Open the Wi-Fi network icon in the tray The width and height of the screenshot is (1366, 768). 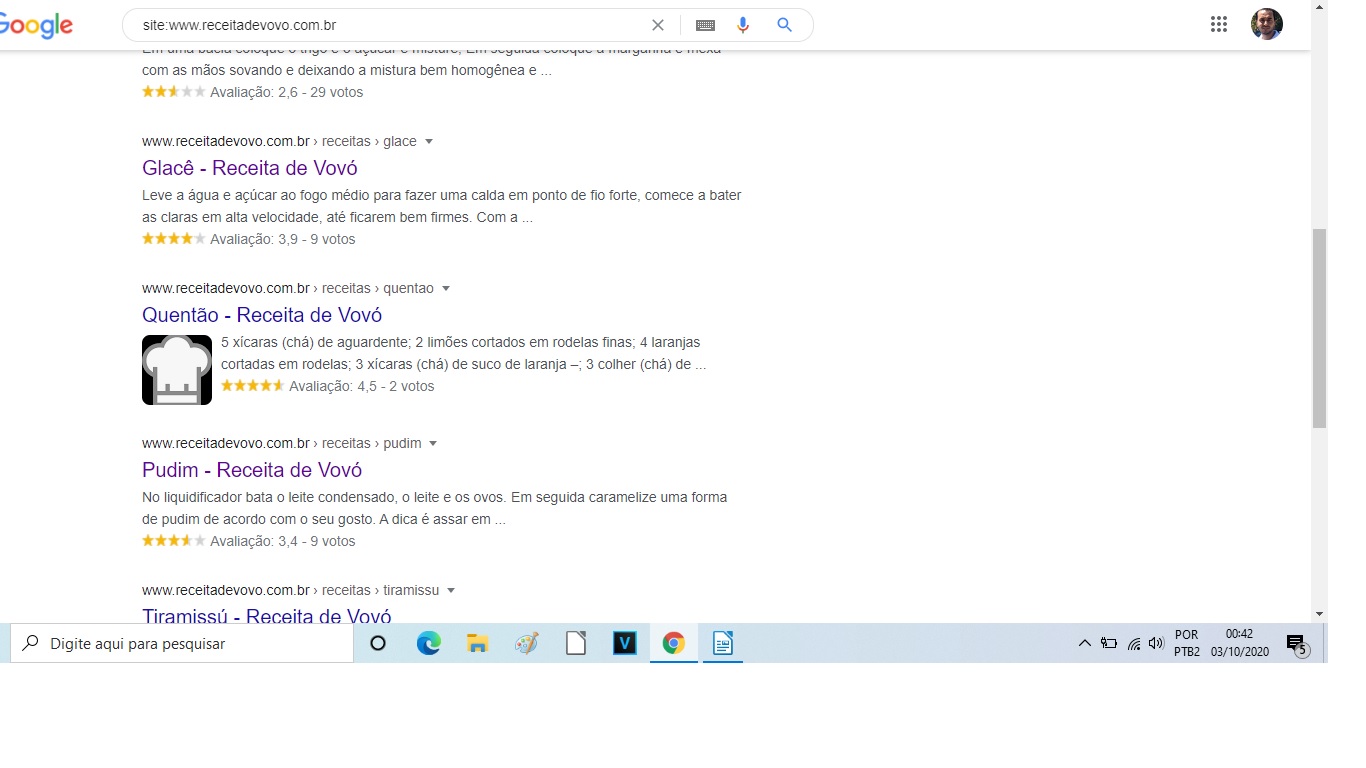click(x=1134, y=644)
